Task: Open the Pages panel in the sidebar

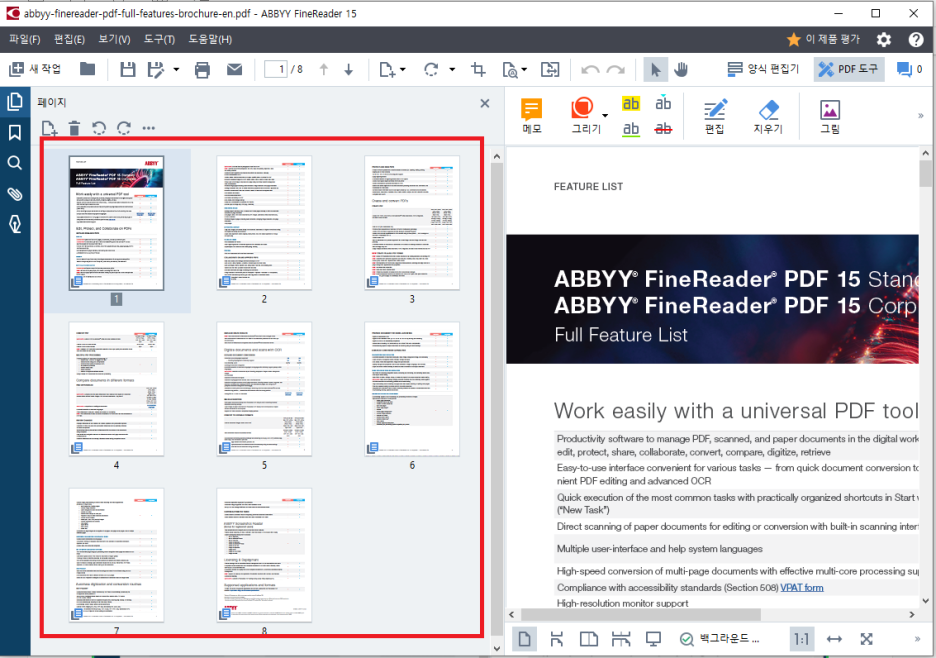Action: 15,102
